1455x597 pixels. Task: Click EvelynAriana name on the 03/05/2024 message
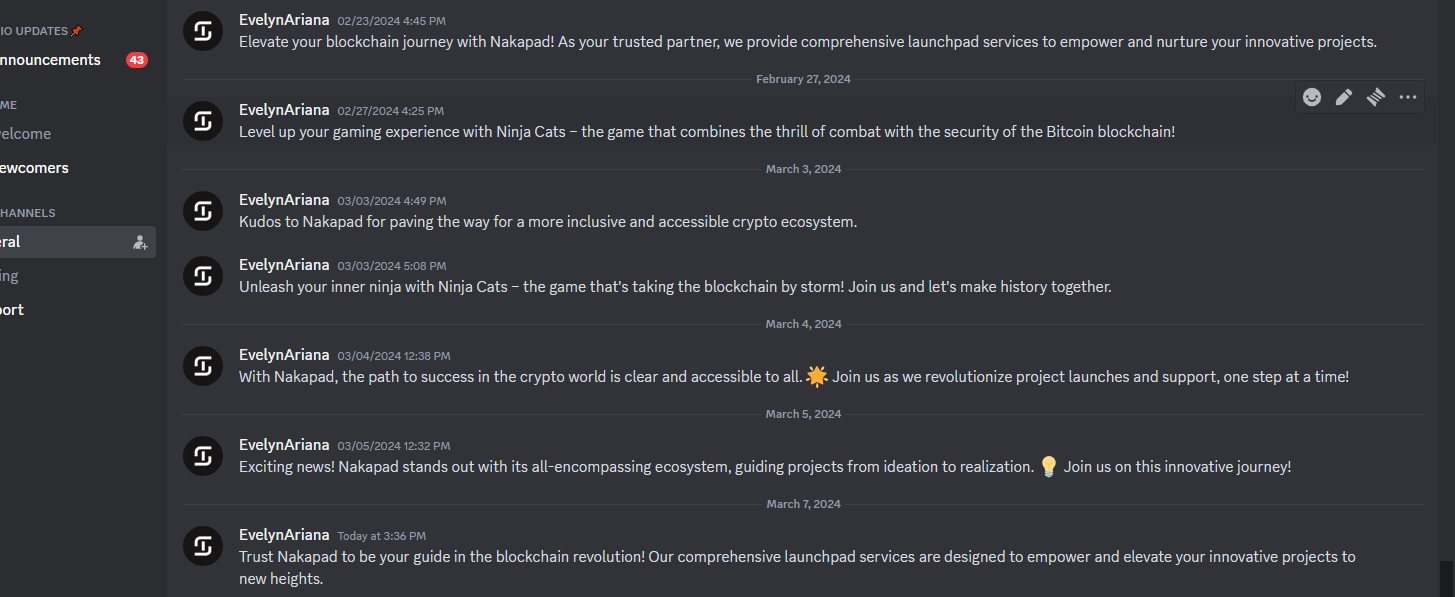pos(284,445)
